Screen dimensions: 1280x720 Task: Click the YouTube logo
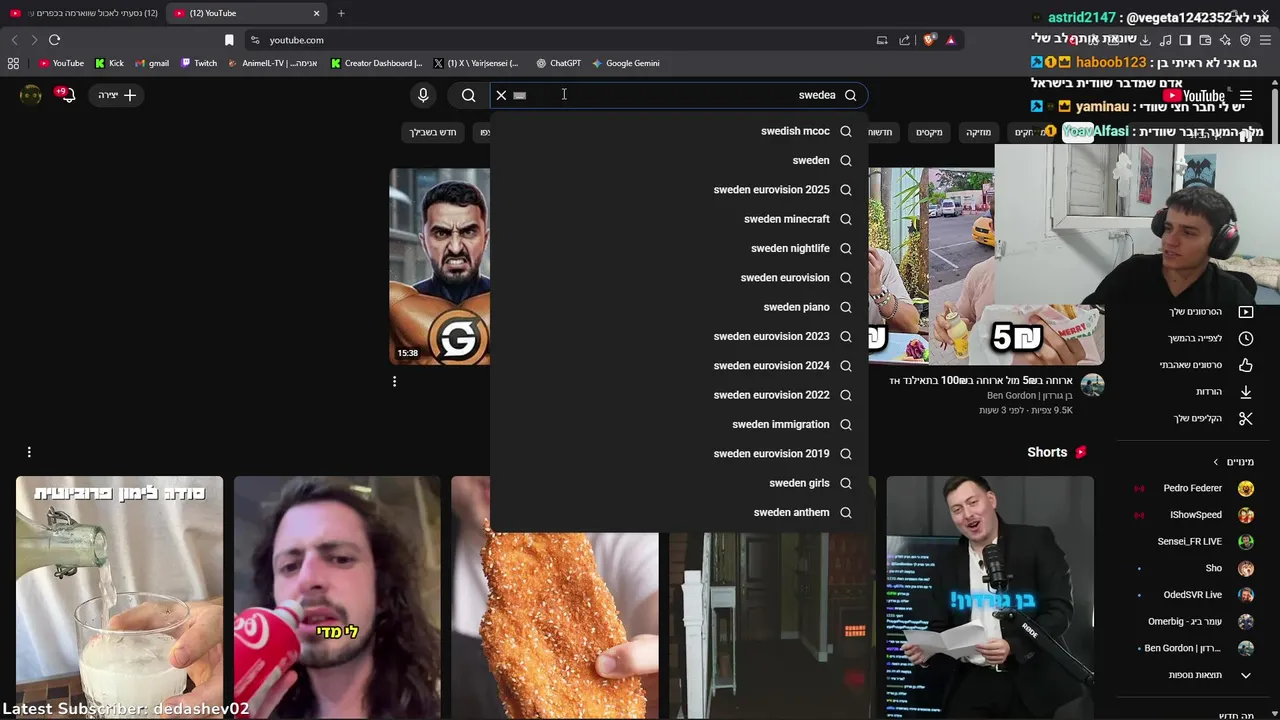1194,96
